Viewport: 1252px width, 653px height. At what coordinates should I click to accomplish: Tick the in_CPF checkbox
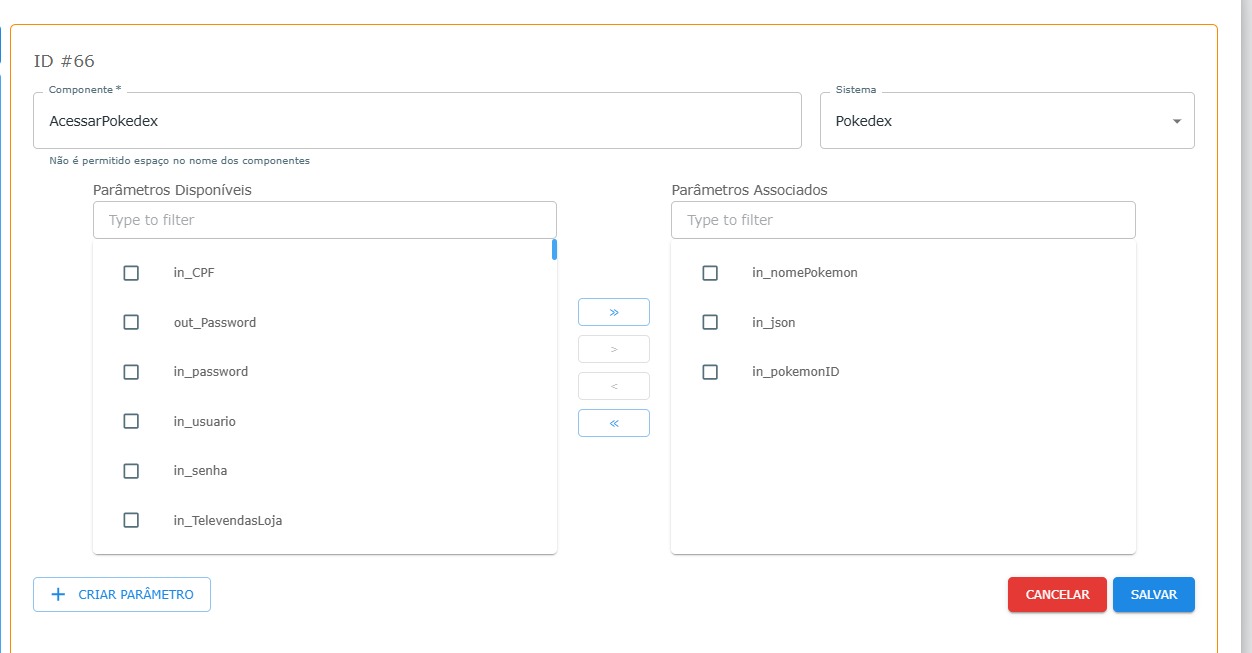131,273
